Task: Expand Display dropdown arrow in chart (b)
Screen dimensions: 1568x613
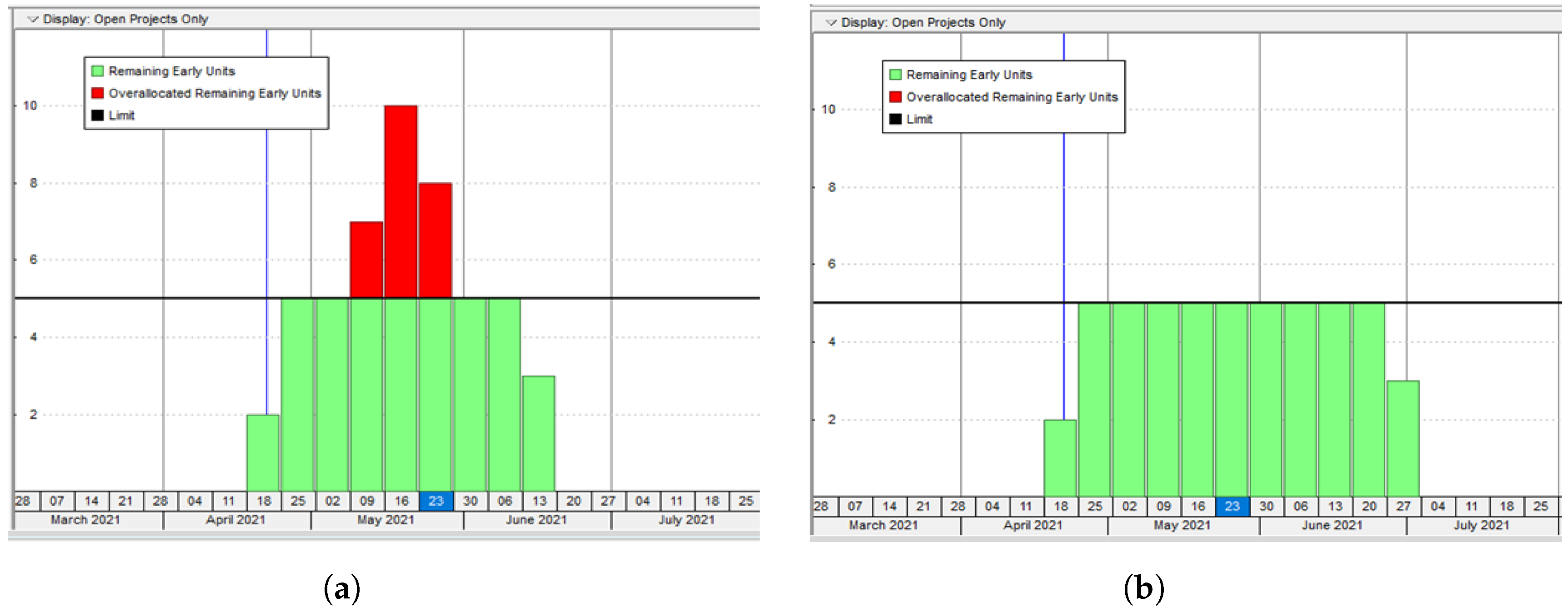Action: pos(831,23)
